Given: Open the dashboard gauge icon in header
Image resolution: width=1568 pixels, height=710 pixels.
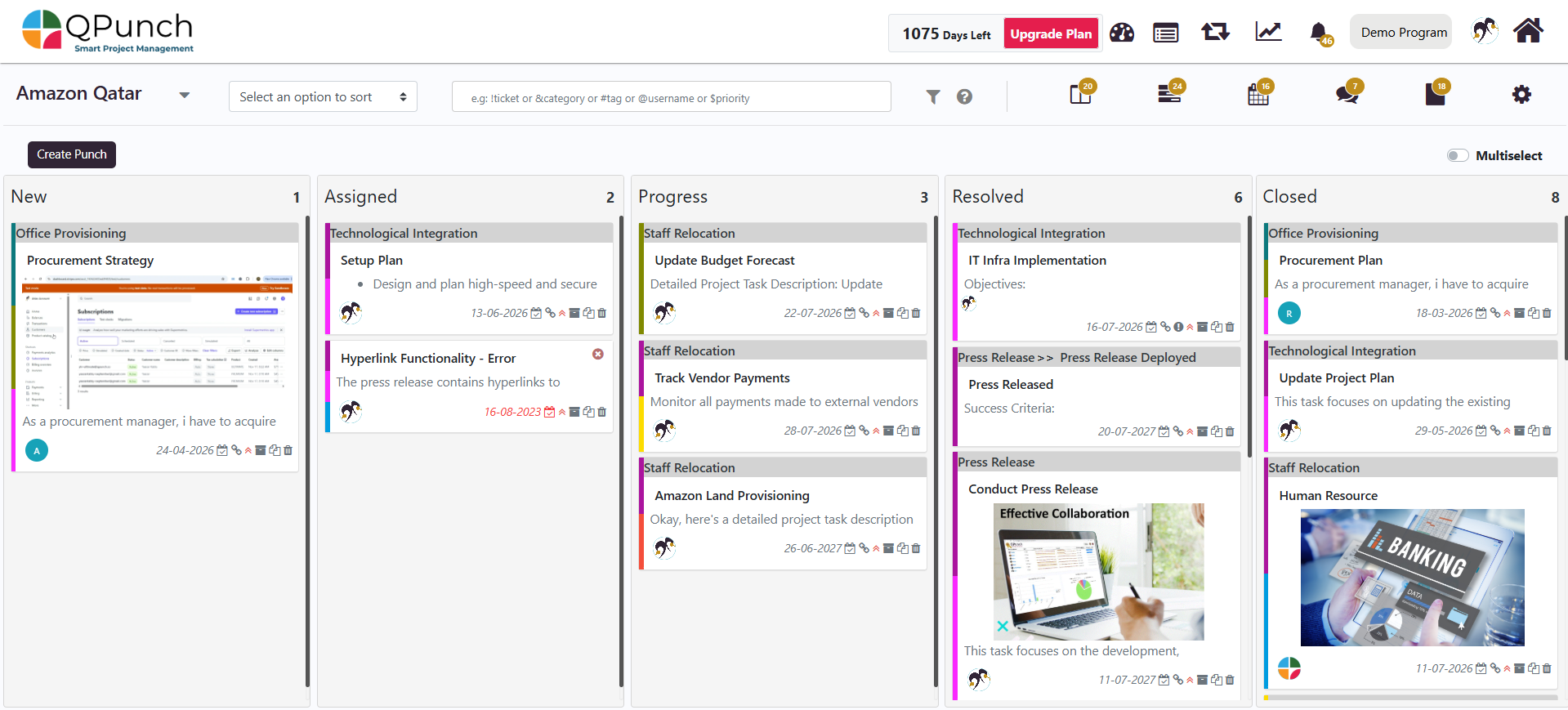Looking at the screenshot, I should 1122,33.
